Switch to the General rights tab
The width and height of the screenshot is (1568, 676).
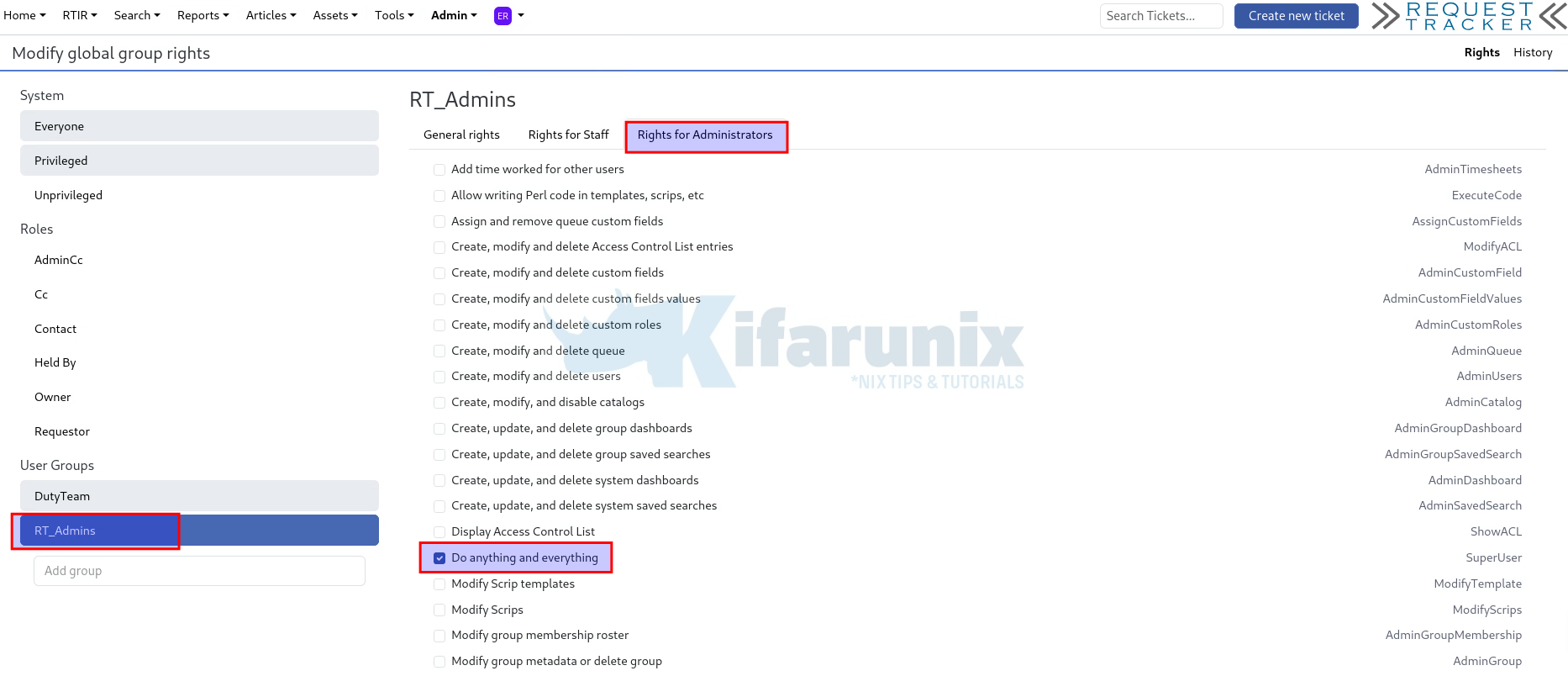[461, 135]
